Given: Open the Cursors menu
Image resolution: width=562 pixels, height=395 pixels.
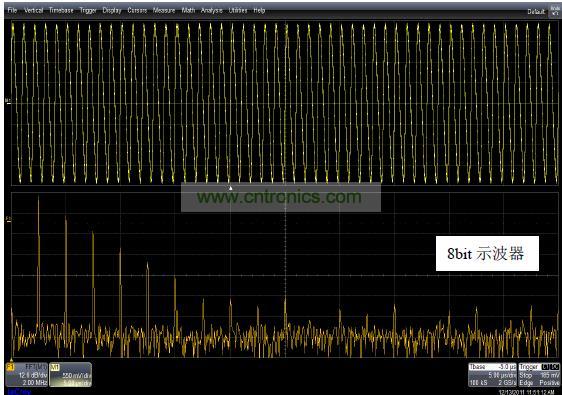Looking at the screenshot, I should pos(137,10).
